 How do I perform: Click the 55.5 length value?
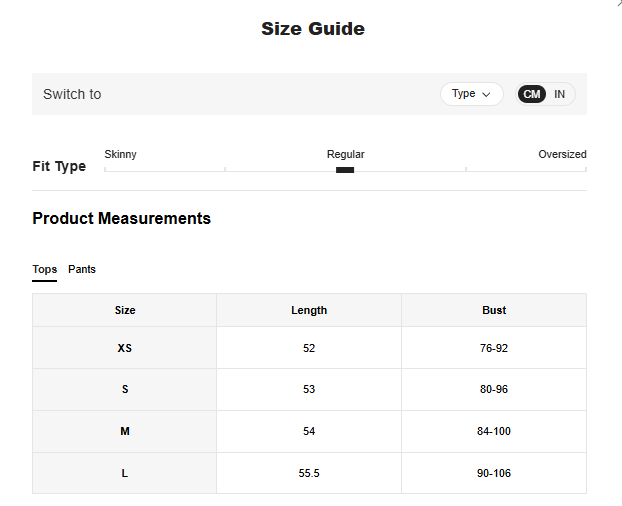click(309, 473)
